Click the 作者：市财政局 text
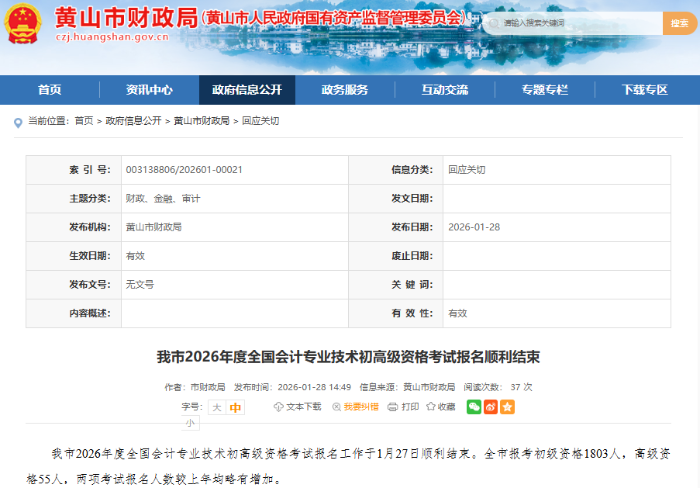This screenshot has height=488, width=700. [195, 387]
